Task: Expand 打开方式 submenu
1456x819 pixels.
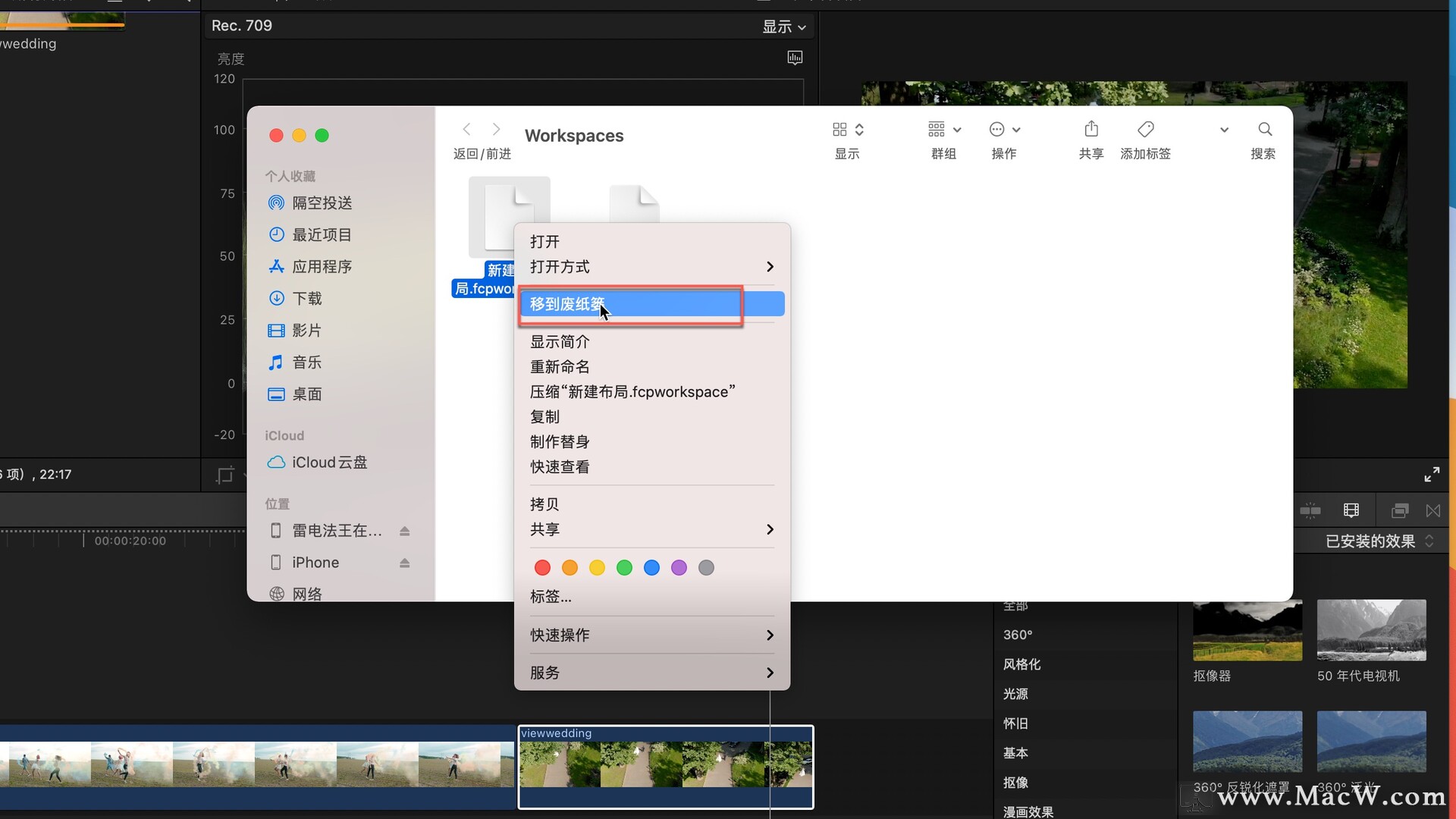Action: pyautogui.click(x=652, y=267)
